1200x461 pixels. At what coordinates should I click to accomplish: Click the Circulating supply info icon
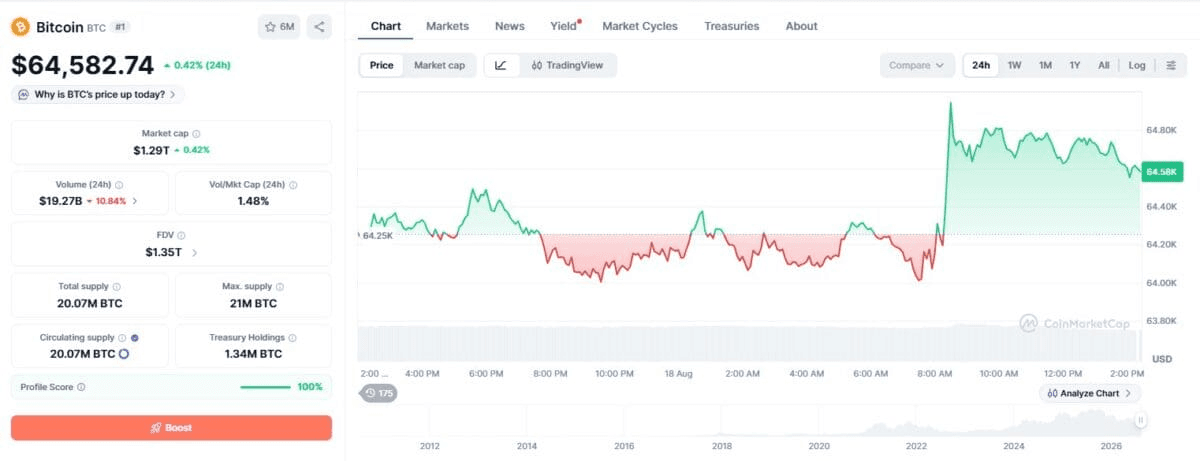[122, 338]
